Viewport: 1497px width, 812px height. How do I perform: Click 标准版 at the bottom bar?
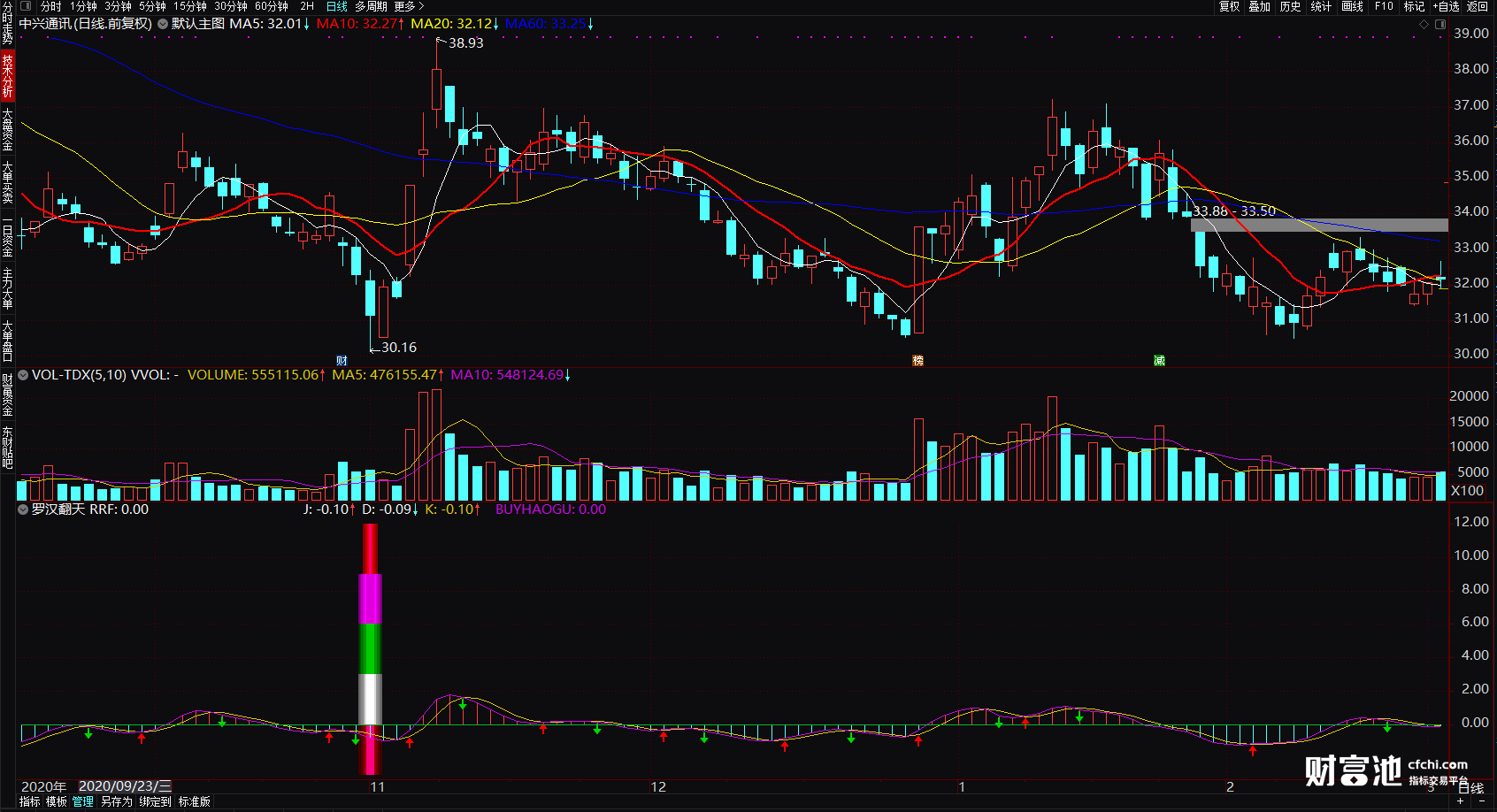(195, 801)
